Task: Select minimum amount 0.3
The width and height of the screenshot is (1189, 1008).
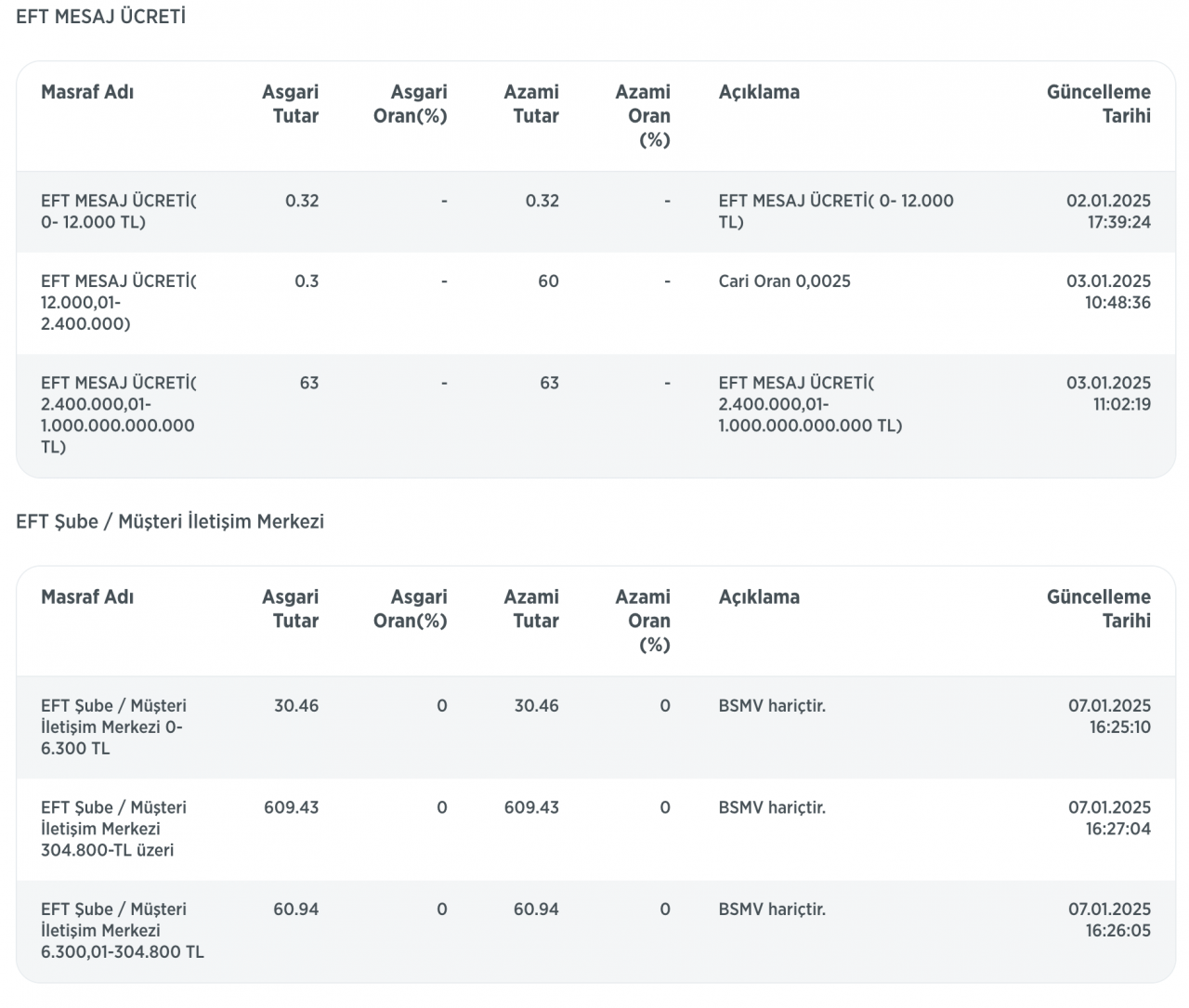Action: pyautogui.click(x=307, y=281)
